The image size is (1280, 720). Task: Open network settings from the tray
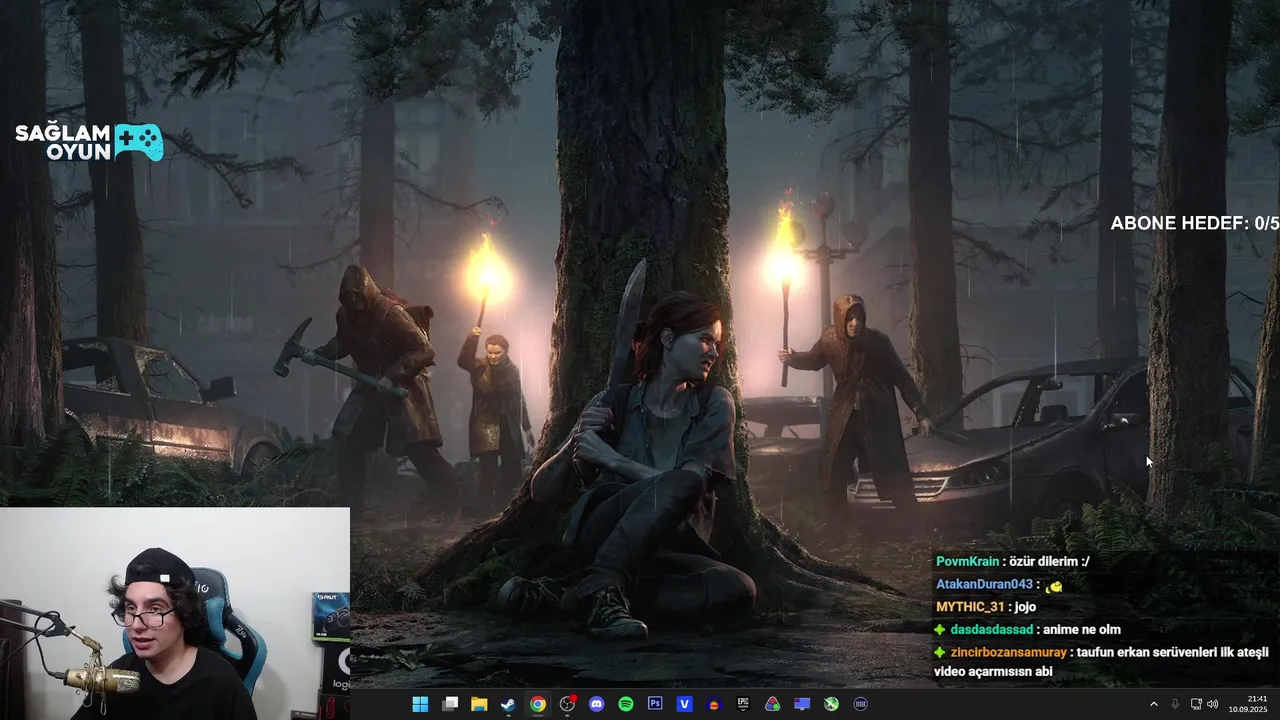pos(1196,704)
